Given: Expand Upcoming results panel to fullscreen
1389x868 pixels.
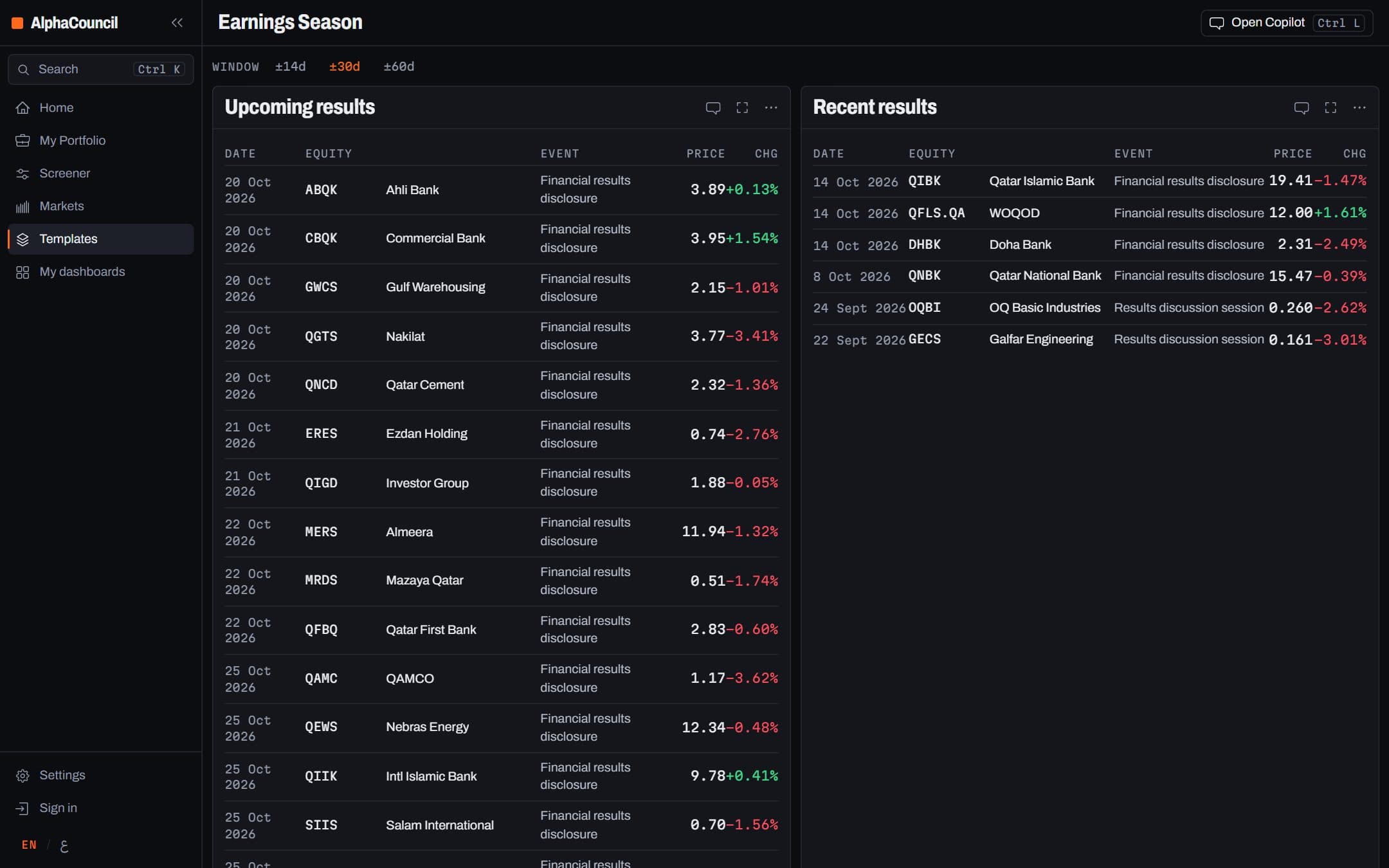Looking at the screenshot, I should [x=741, y=107].
